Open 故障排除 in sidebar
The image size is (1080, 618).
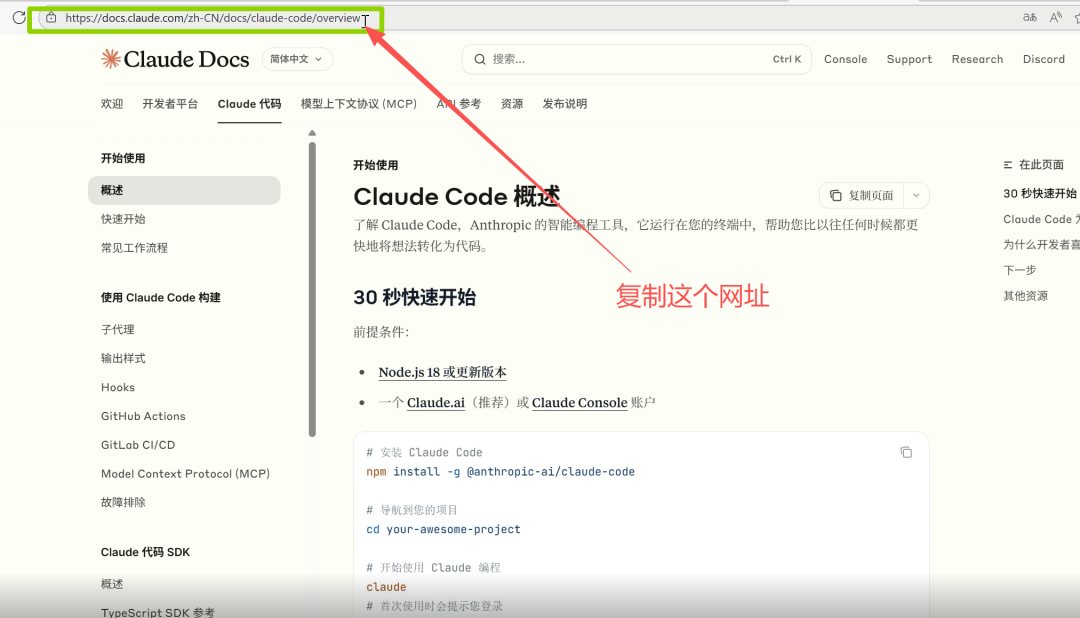pos(123,502)
